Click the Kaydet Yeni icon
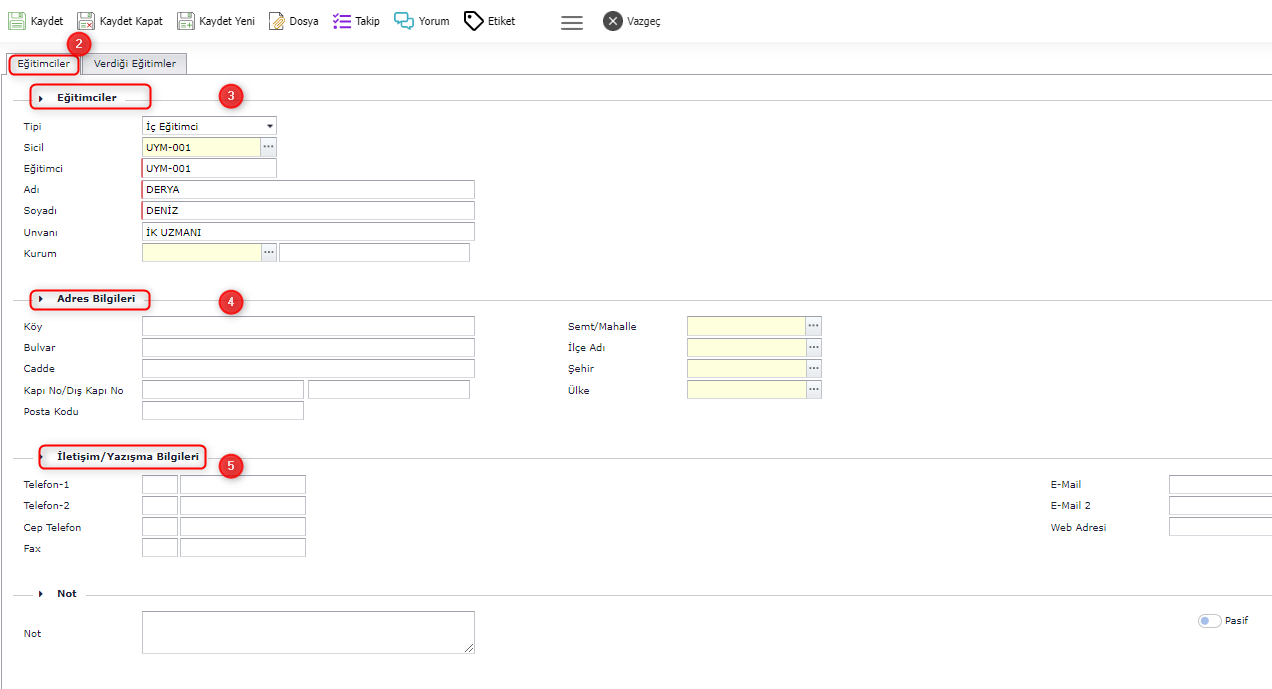Viewport: 1272px width, 689px height. 186,21
